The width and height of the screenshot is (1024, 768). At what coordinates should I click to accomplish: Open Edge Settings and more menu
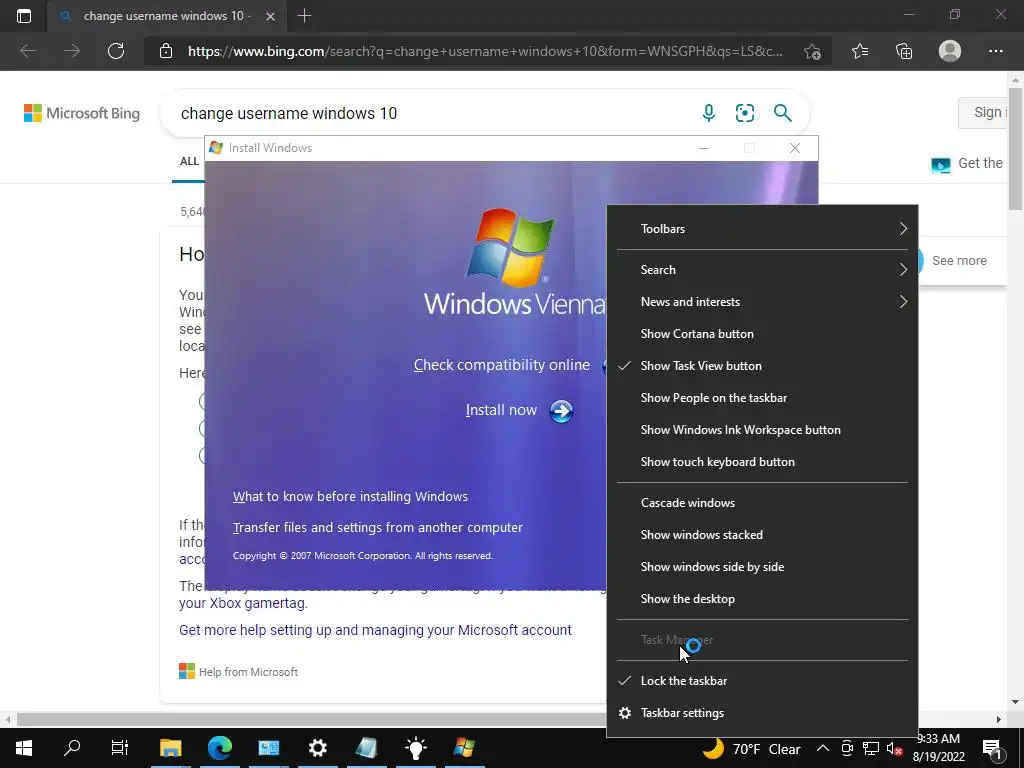tap(995, 51)
